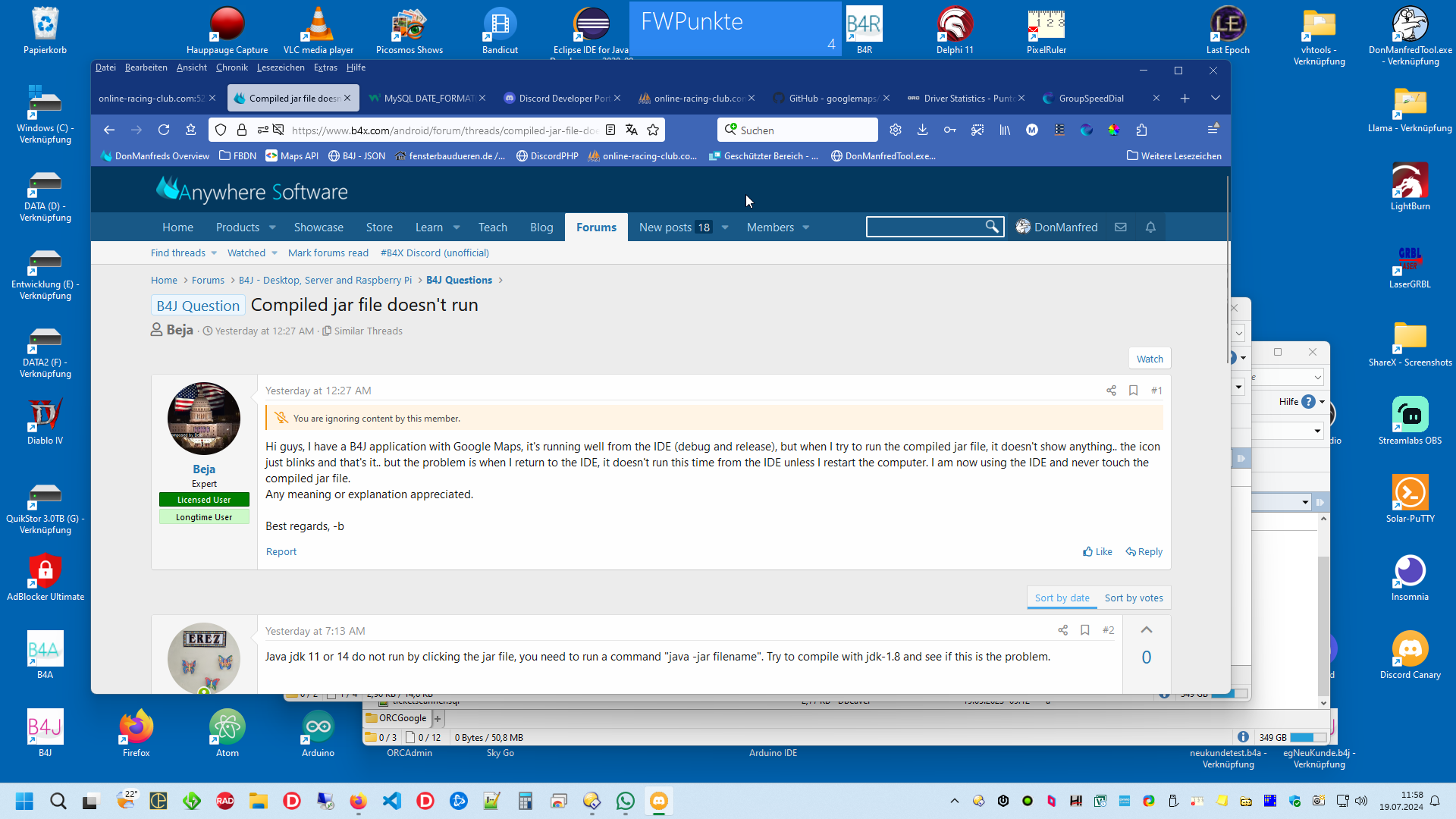Click the forum search magnifier icon

(991, 227)
